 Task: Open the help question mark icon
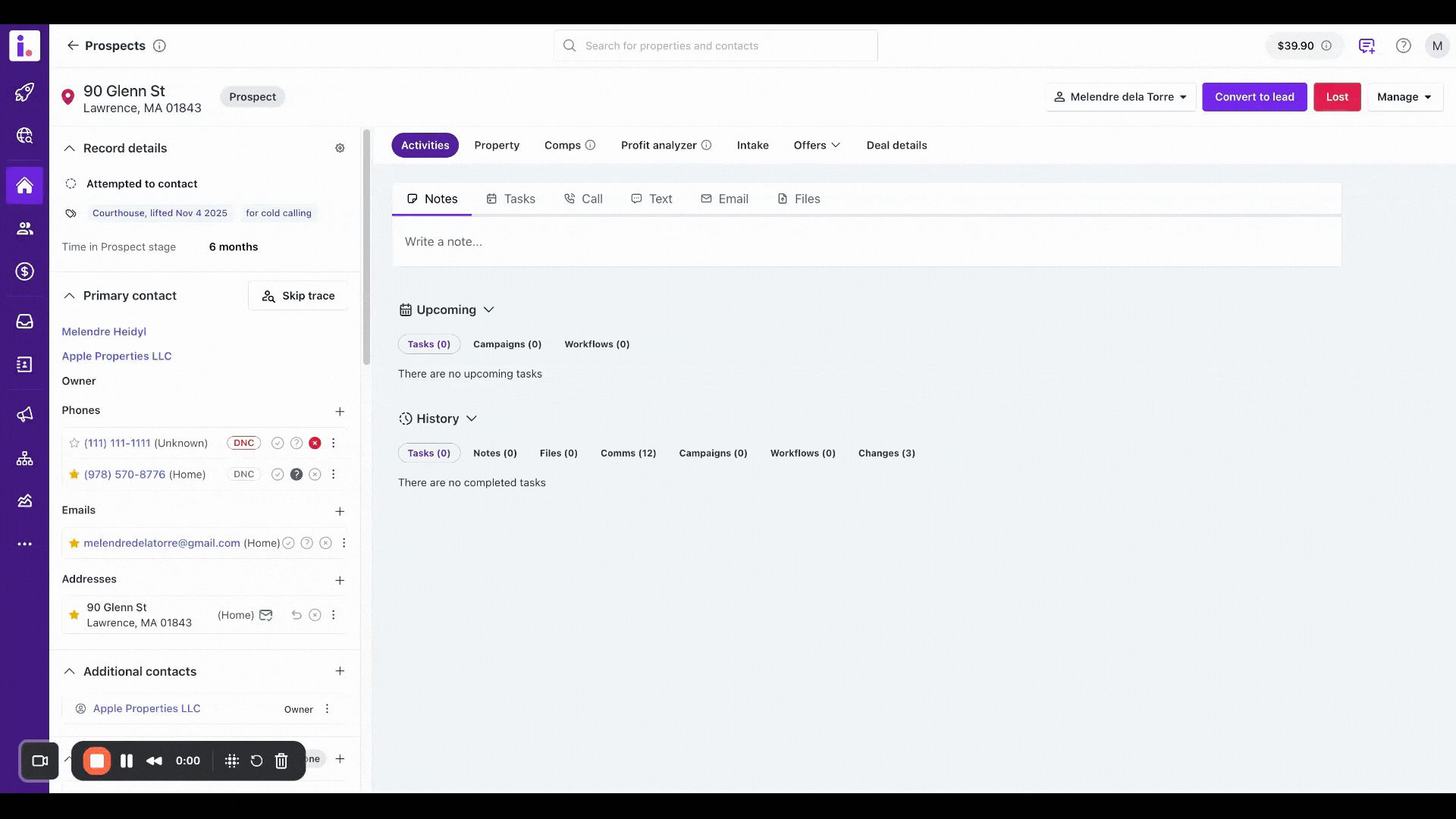(1403, 46)
